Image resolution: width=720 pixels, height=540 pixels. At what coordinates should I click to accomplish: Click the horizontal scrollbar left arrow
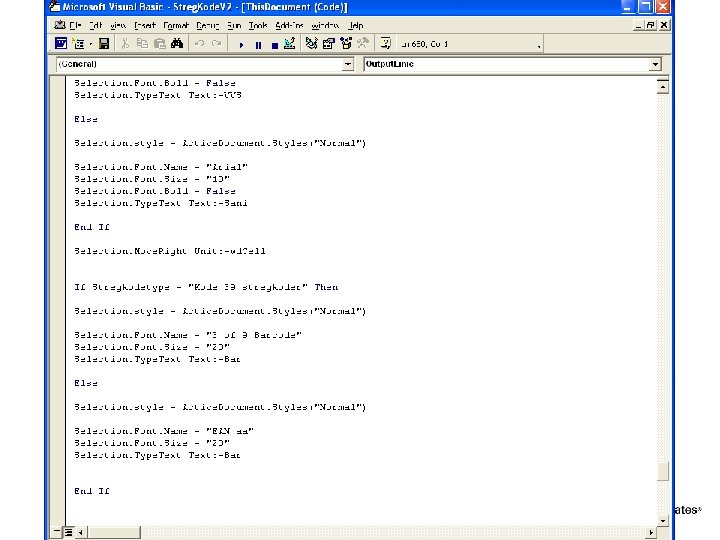tap(80, 533)
